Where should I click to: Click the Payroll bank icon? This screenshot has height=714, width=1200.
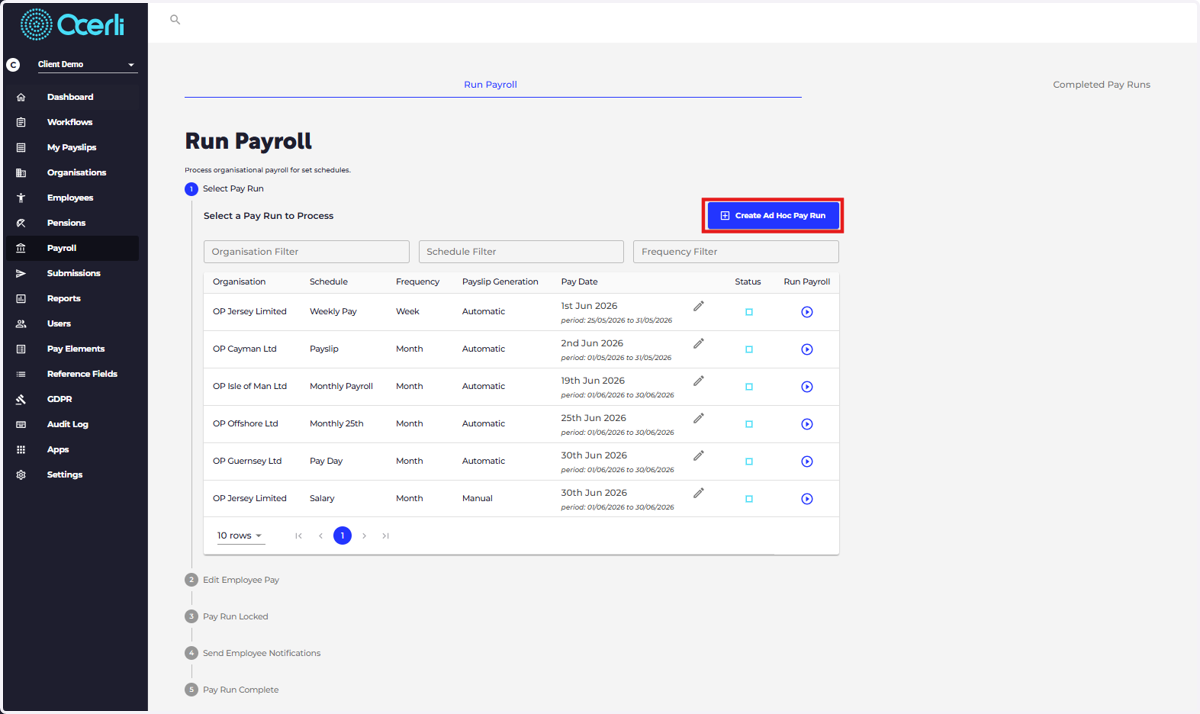tap(21, 248)
